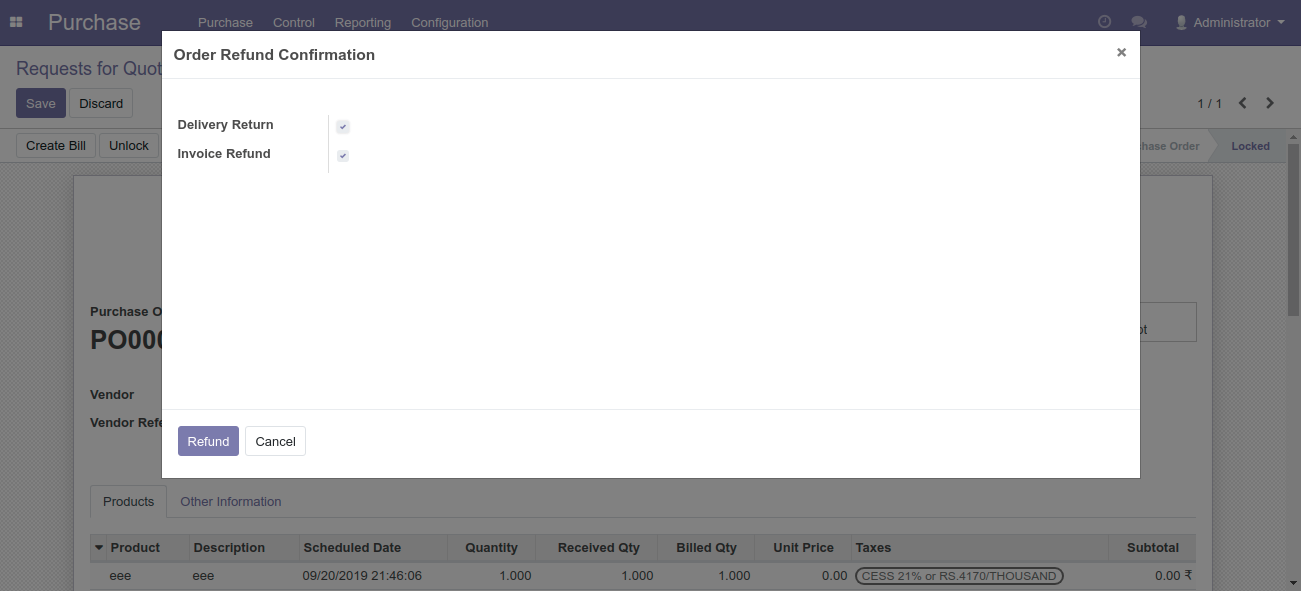Image resolution: width=1301 pixels, height=591 pixels.
Task: Dismiss the dialog with the X icon
Action: tap(1121, 52)
